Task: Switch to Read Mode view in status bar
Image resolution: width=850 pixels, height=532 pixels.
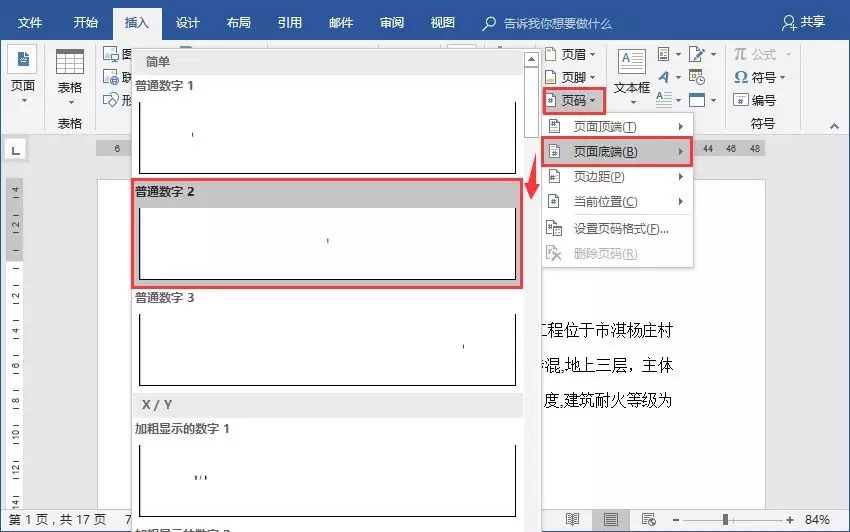Action: click(x=572, y=520)
